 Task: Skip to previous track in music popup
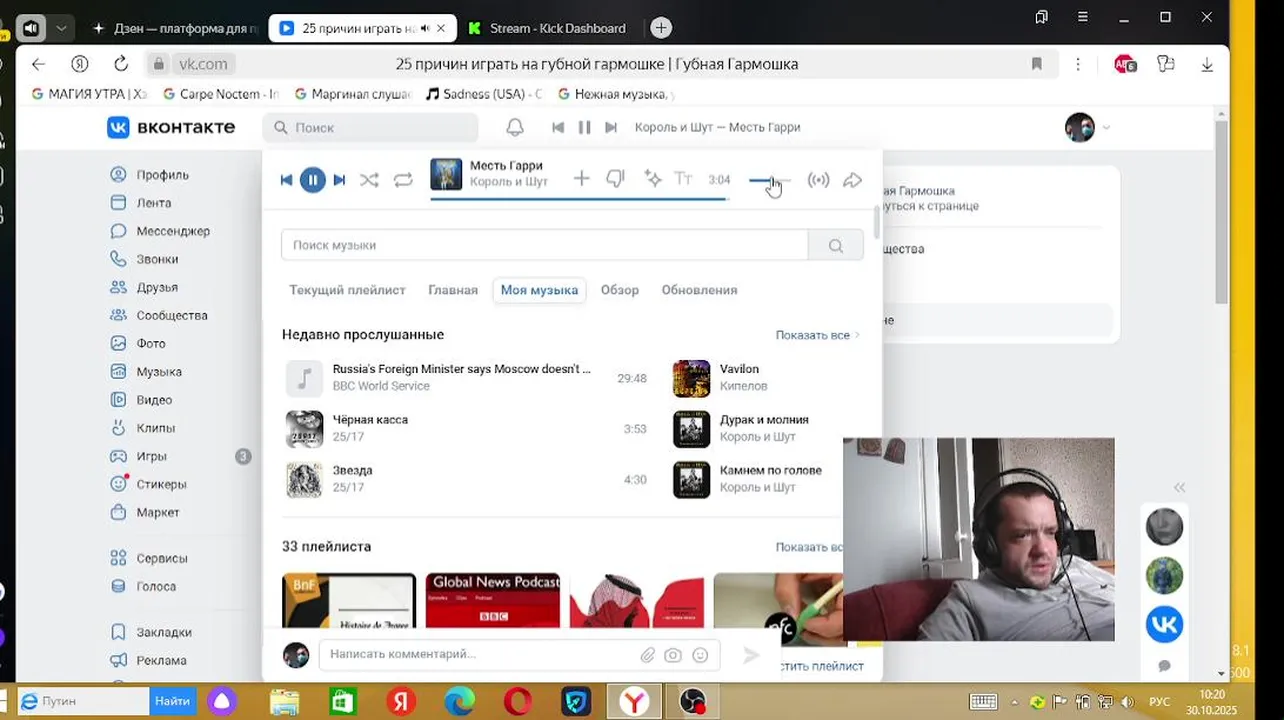point(287,180)
